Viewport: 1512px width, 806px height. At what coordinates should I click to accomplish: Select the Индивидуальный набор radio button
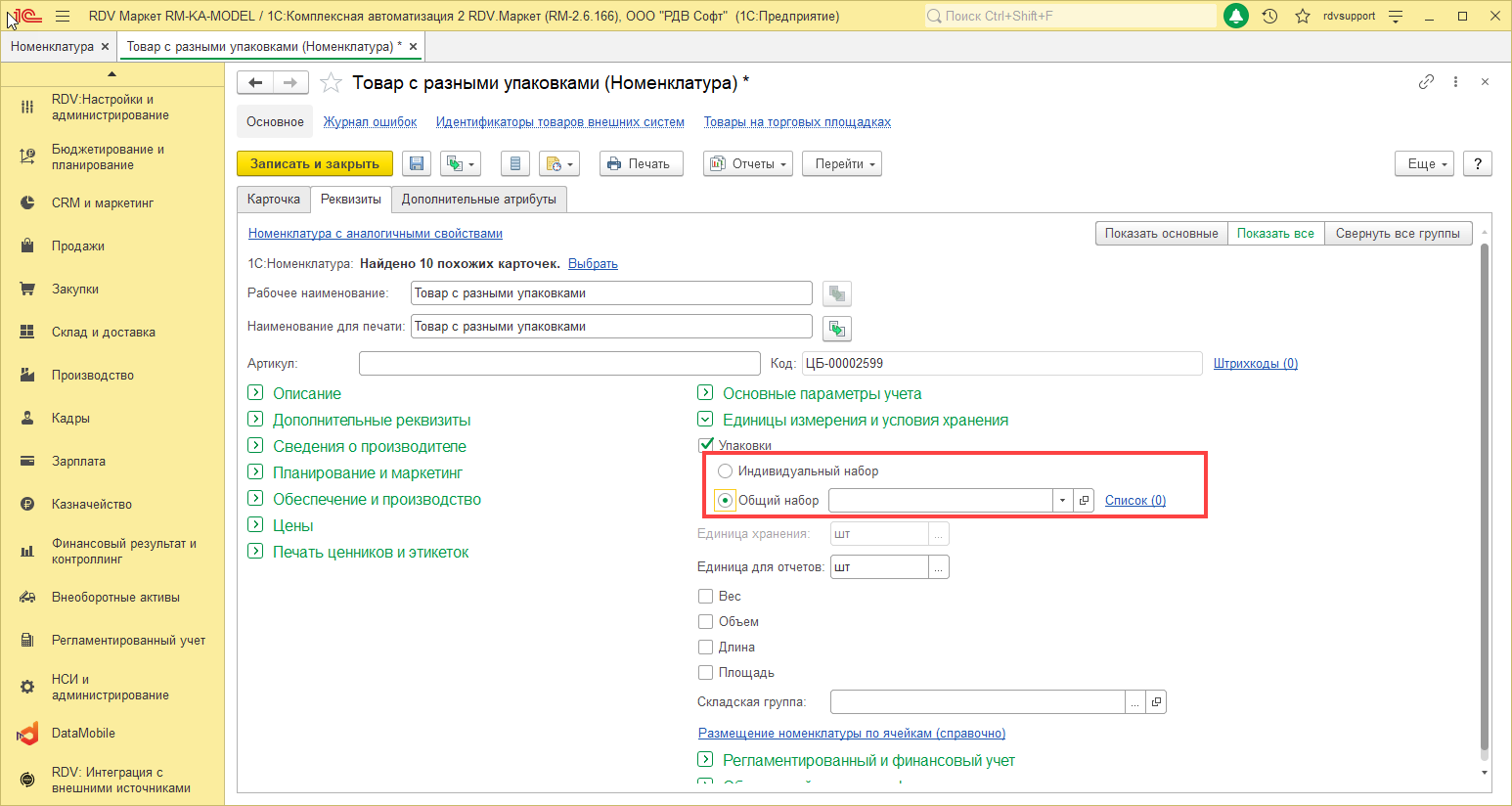[725, 471]
